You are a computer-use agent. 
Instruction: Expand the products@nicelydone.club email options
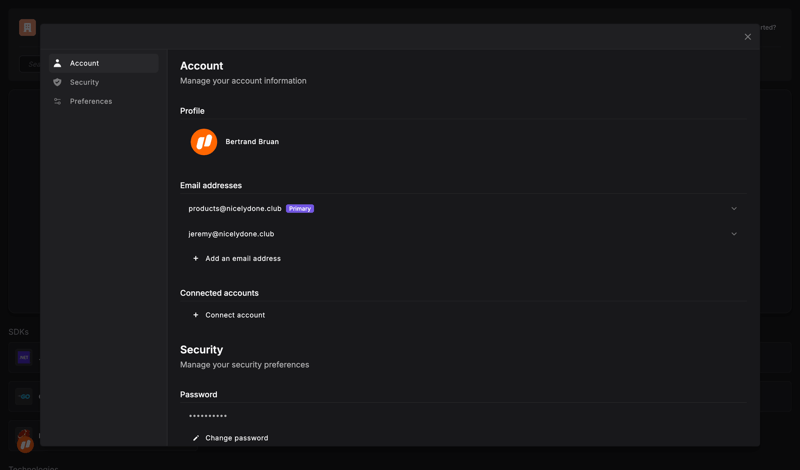(734, 209)
